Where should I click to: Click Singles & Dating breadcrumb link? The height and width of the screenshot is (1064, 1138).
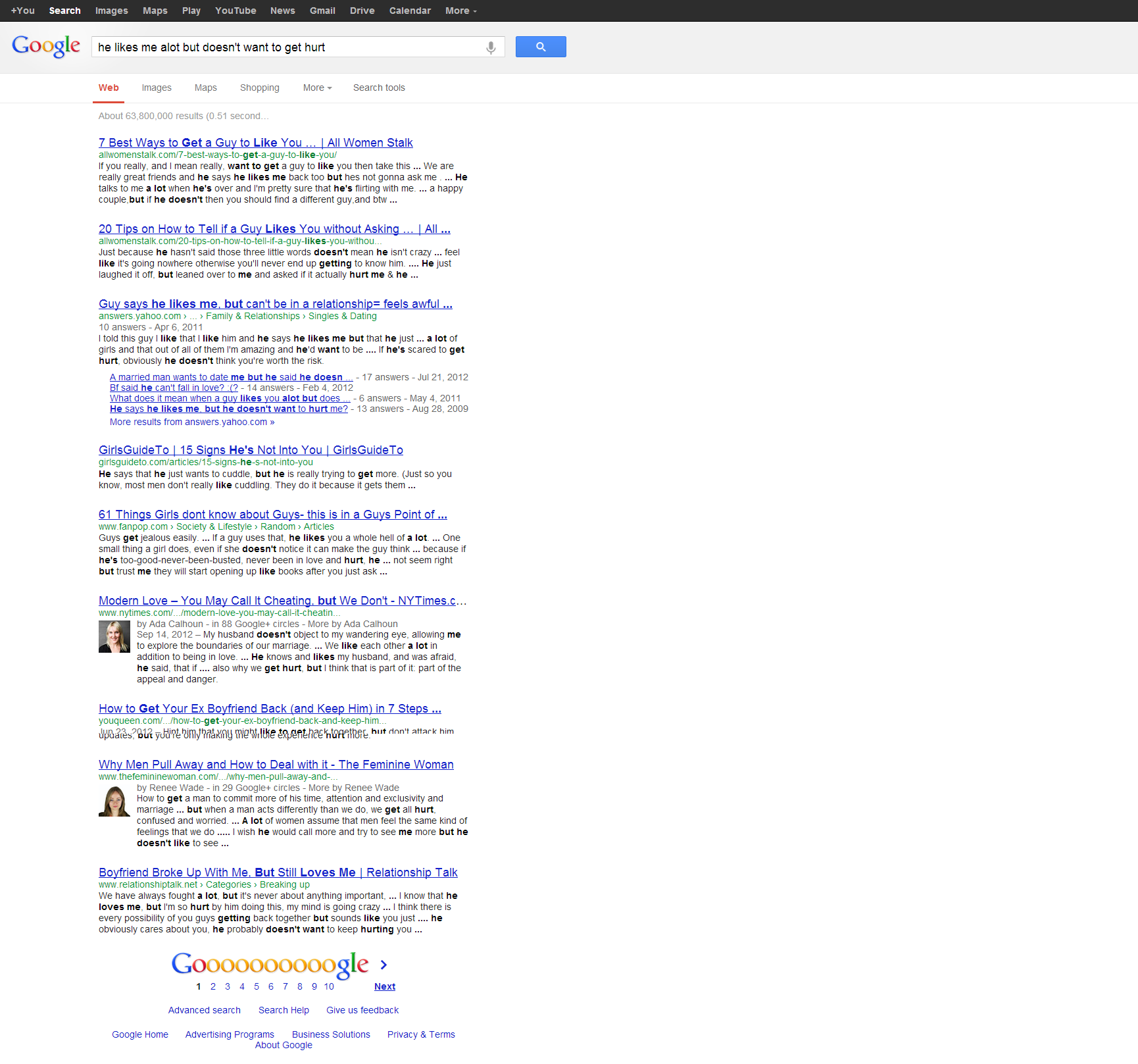(x=343, y=316)
